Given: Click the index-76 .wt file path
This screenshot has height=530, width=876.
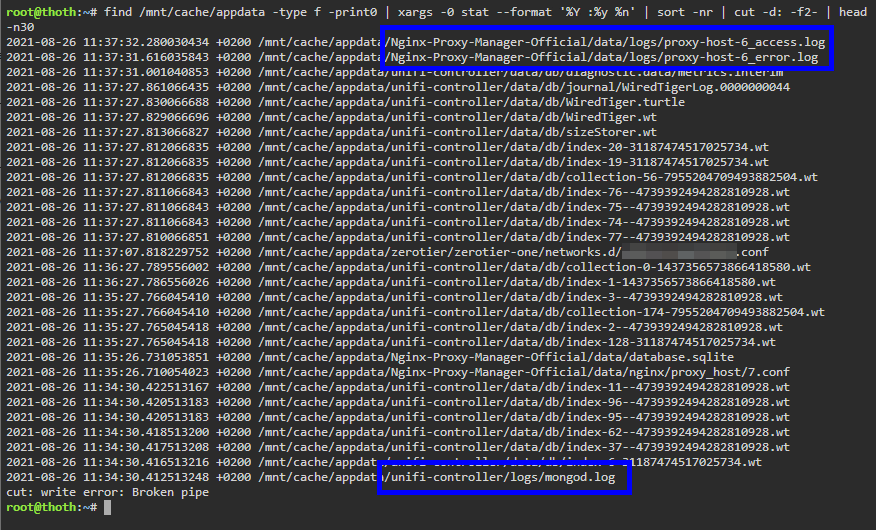Looking at the screenshot, I should (524, 193).
